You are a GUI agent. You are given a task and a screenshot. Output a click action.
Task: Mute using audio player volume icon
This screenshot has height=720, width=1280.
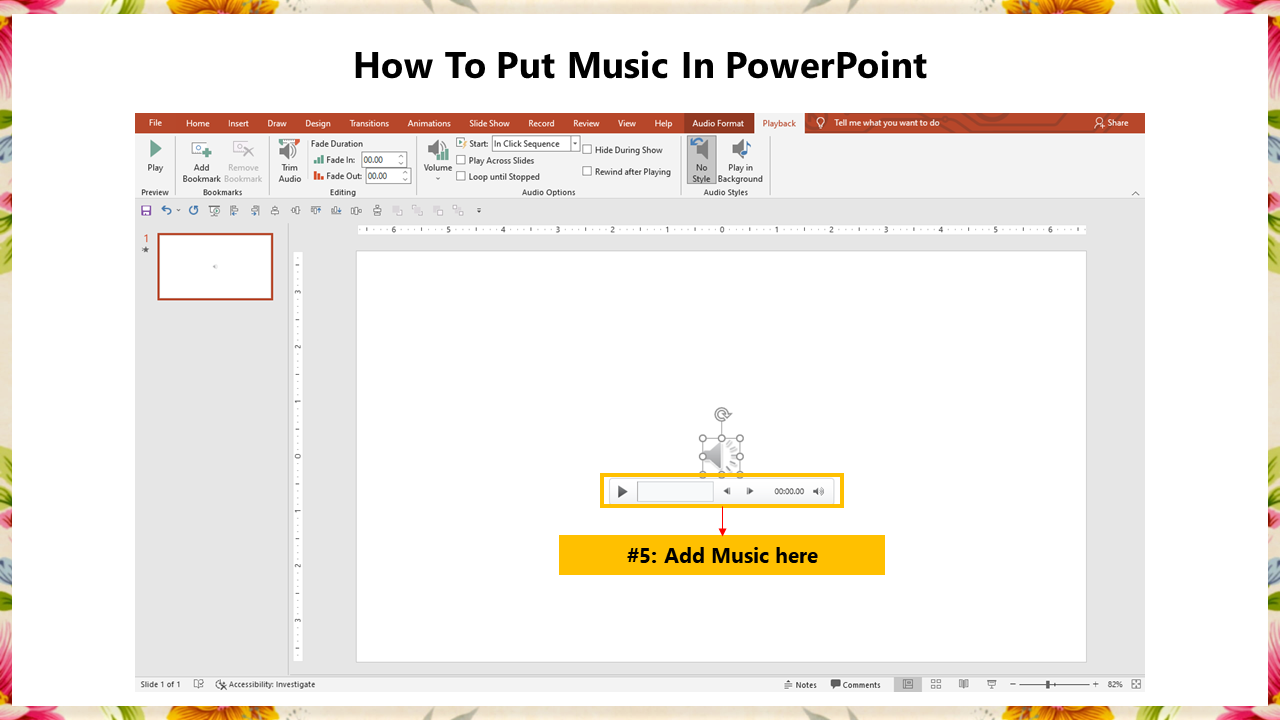tap(818, 491)
